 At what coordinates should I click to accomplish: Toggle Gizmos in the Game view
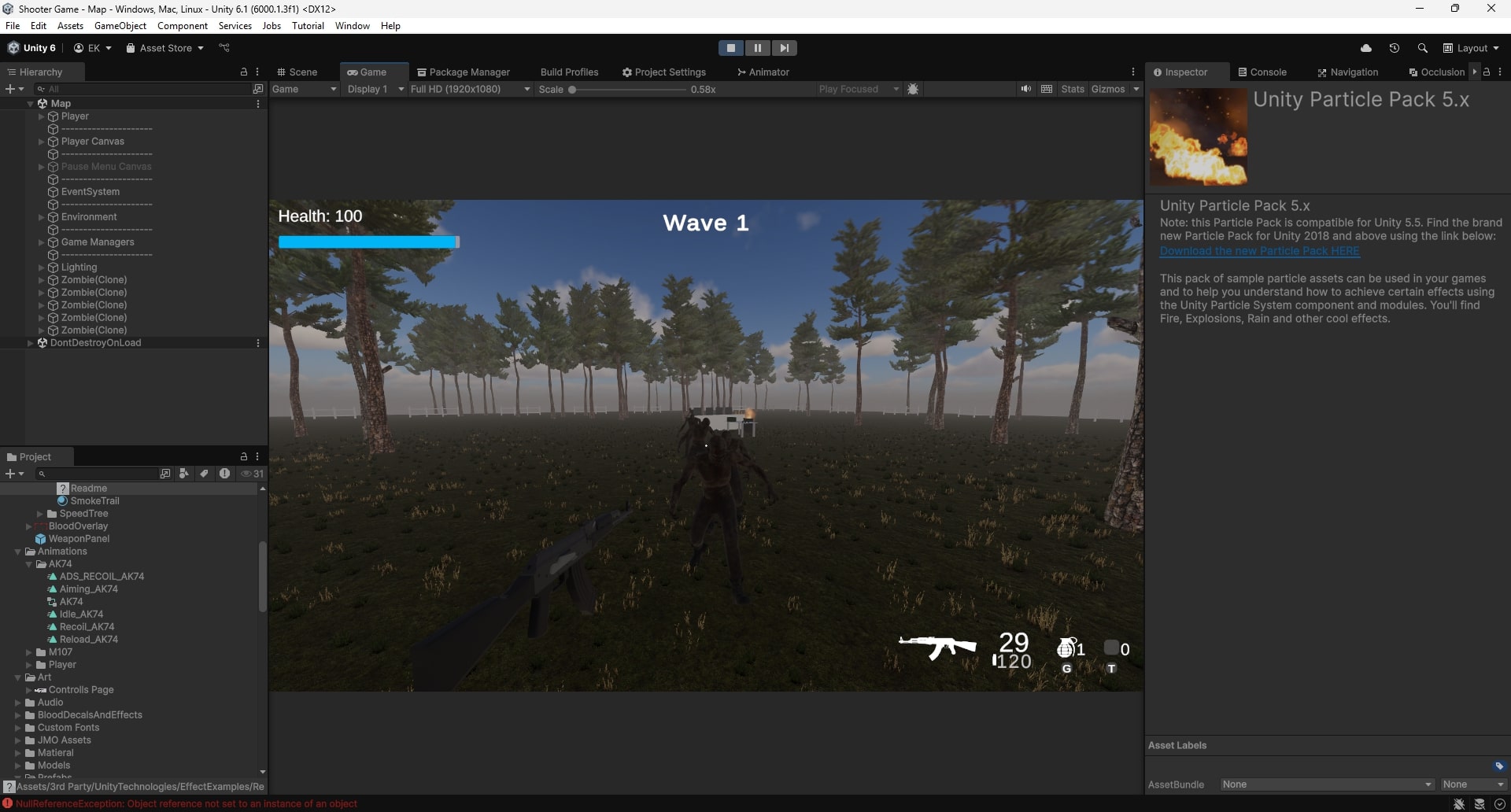click(1107, 89)
